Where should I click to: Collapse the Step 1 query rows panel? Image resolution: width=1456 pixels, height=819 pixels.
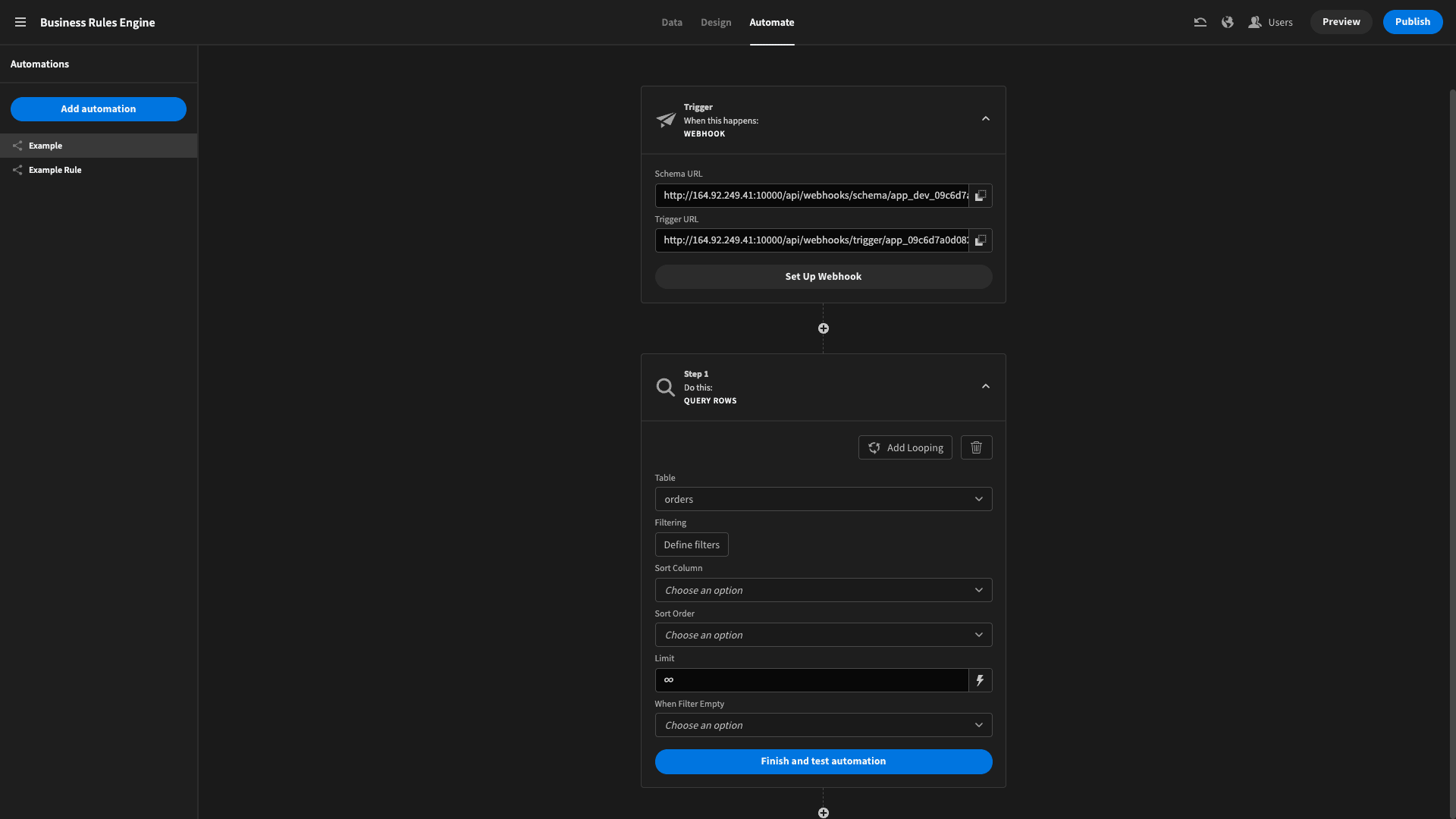985,387
